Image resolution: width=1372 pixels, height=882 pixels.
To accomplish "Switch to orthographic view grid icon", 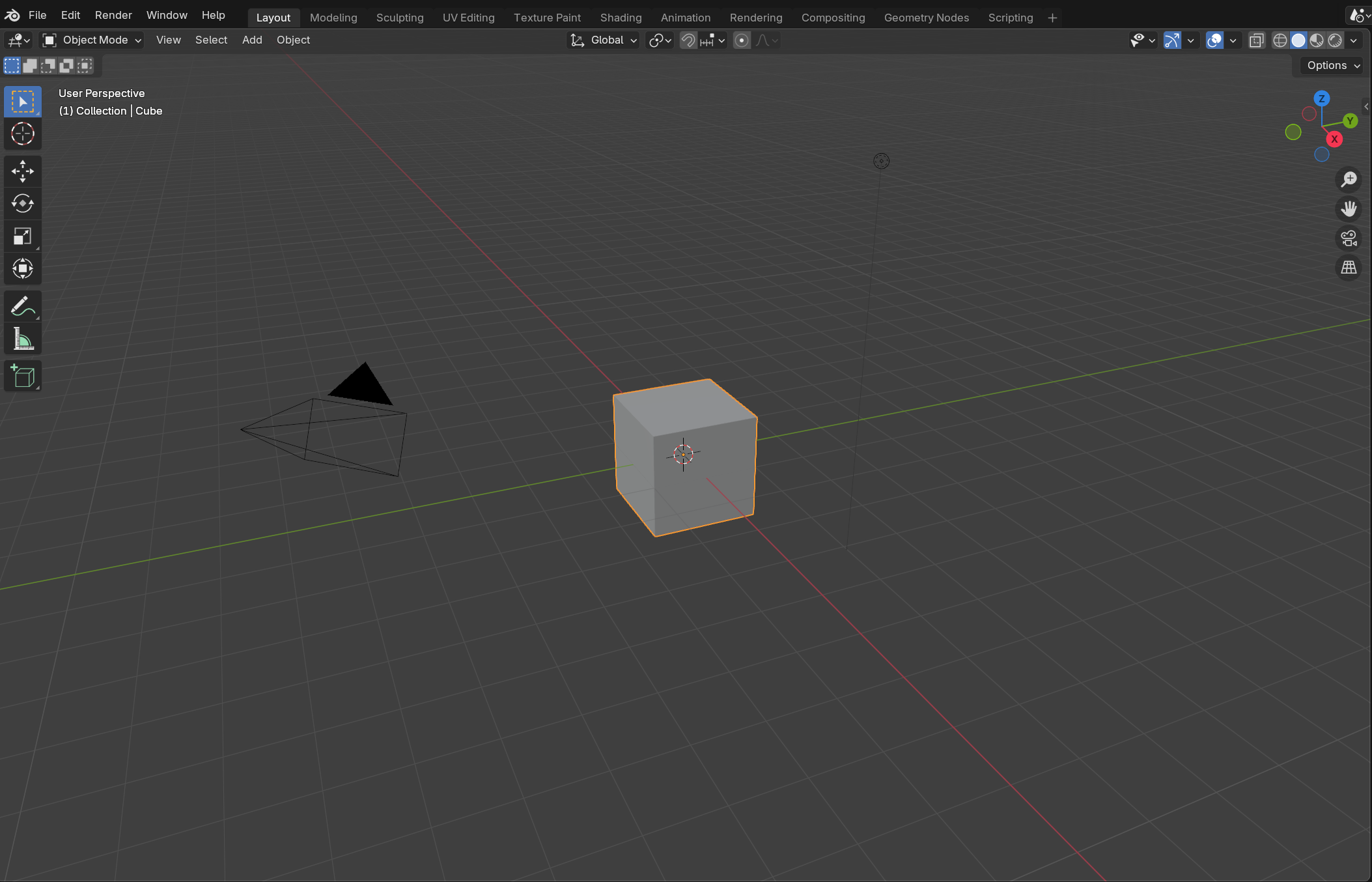I will click(x=1349, y=268).
